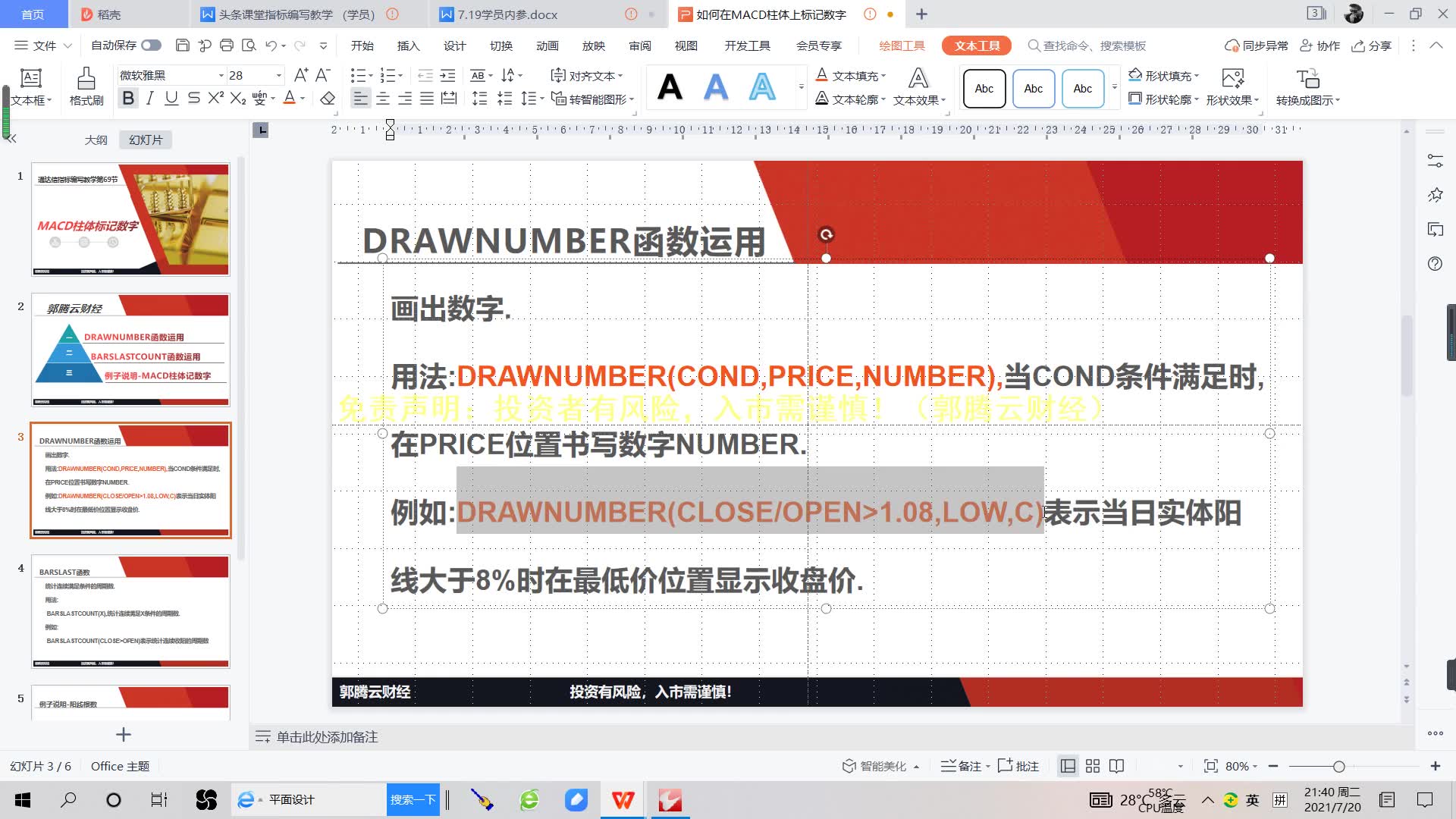The image size is (1456, 819).
Task: Click the clear formatting eraser icon
Action: (x=328, y=99)
